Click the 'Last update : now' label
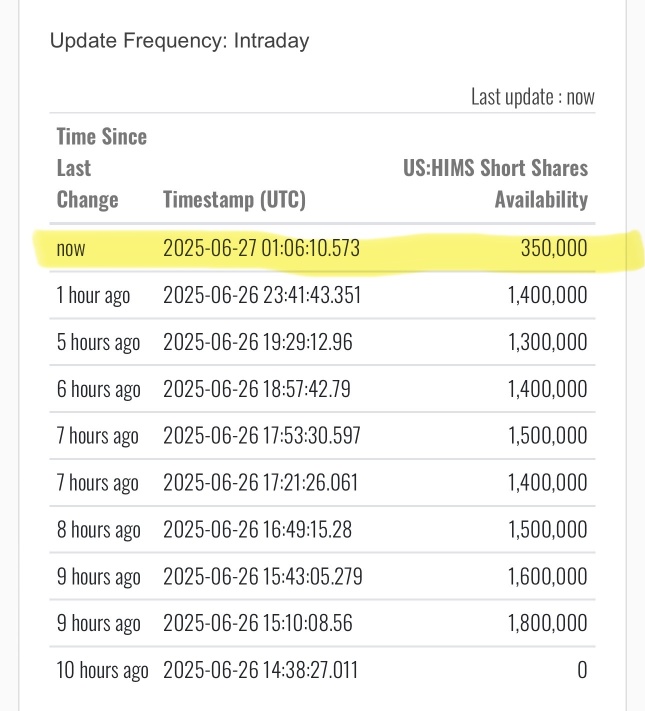 [533, 97]
